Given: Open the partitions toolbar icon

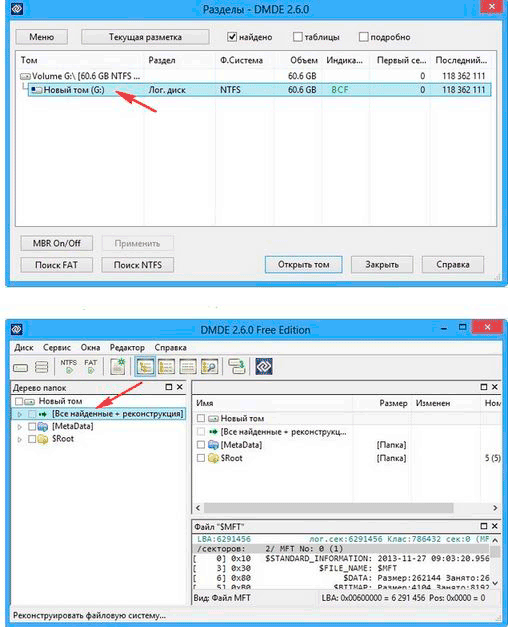Looking at the screenshot, I should click(x=42, y=367).
